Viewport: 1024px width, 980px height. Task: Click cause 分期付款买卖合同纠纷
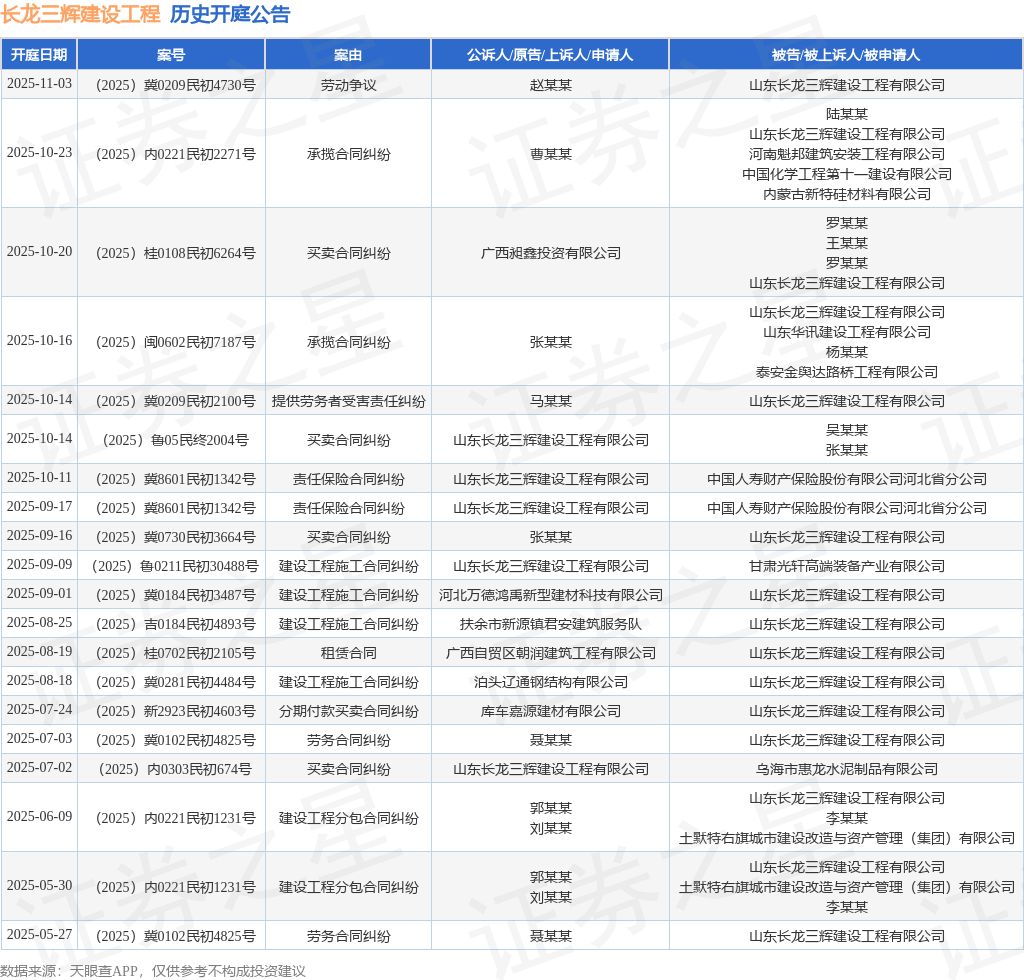348,712
